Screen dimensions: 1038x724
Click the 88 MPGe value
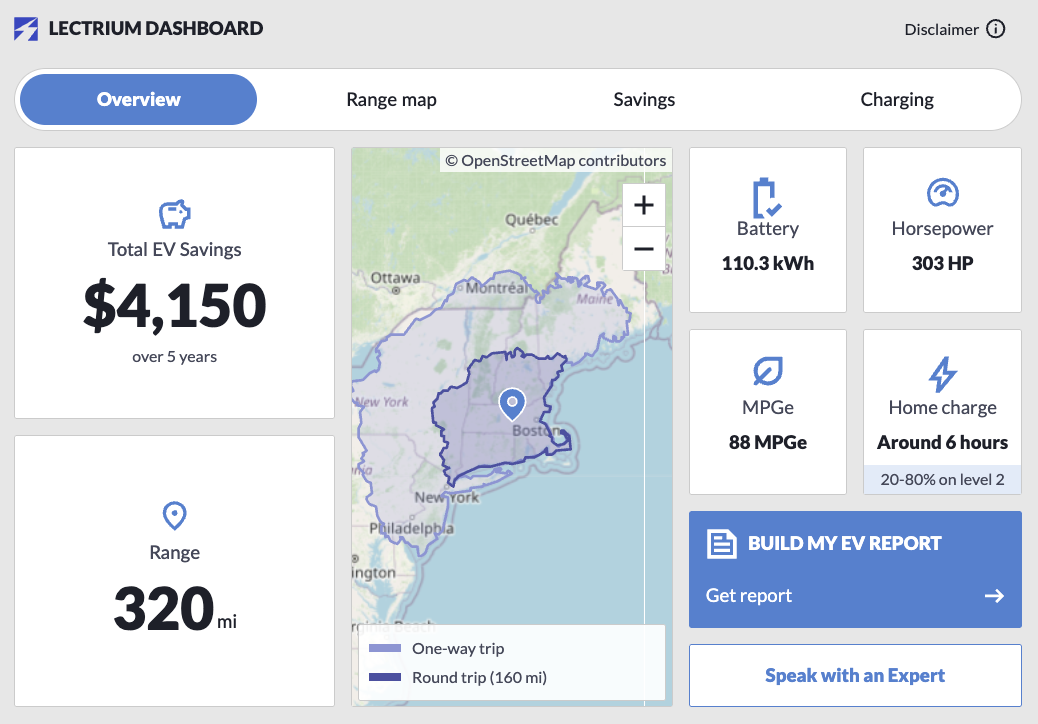tap(767, 442)
